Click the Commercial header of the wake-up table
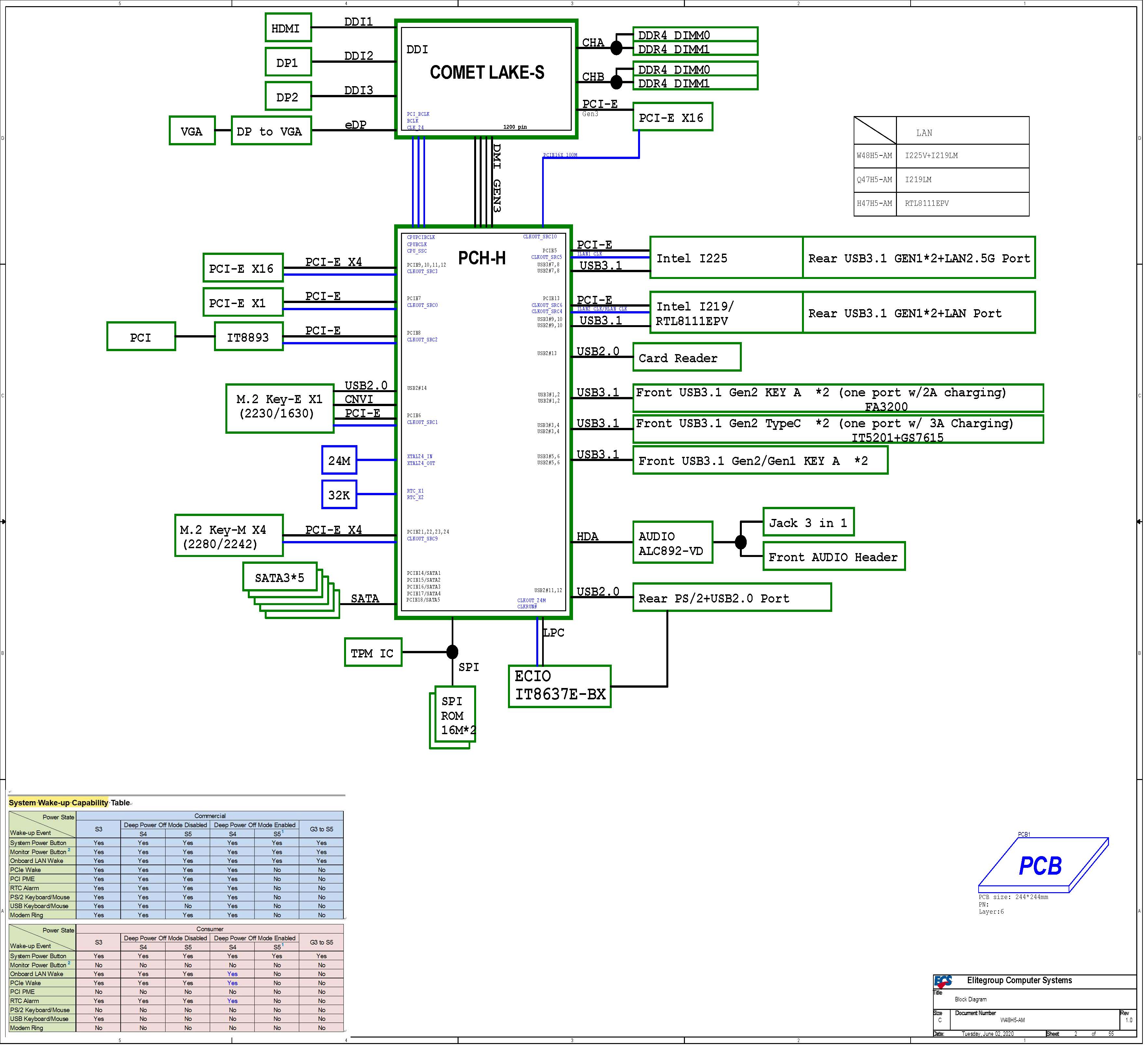This screenshot has height=1045, width=1148. 210,816
